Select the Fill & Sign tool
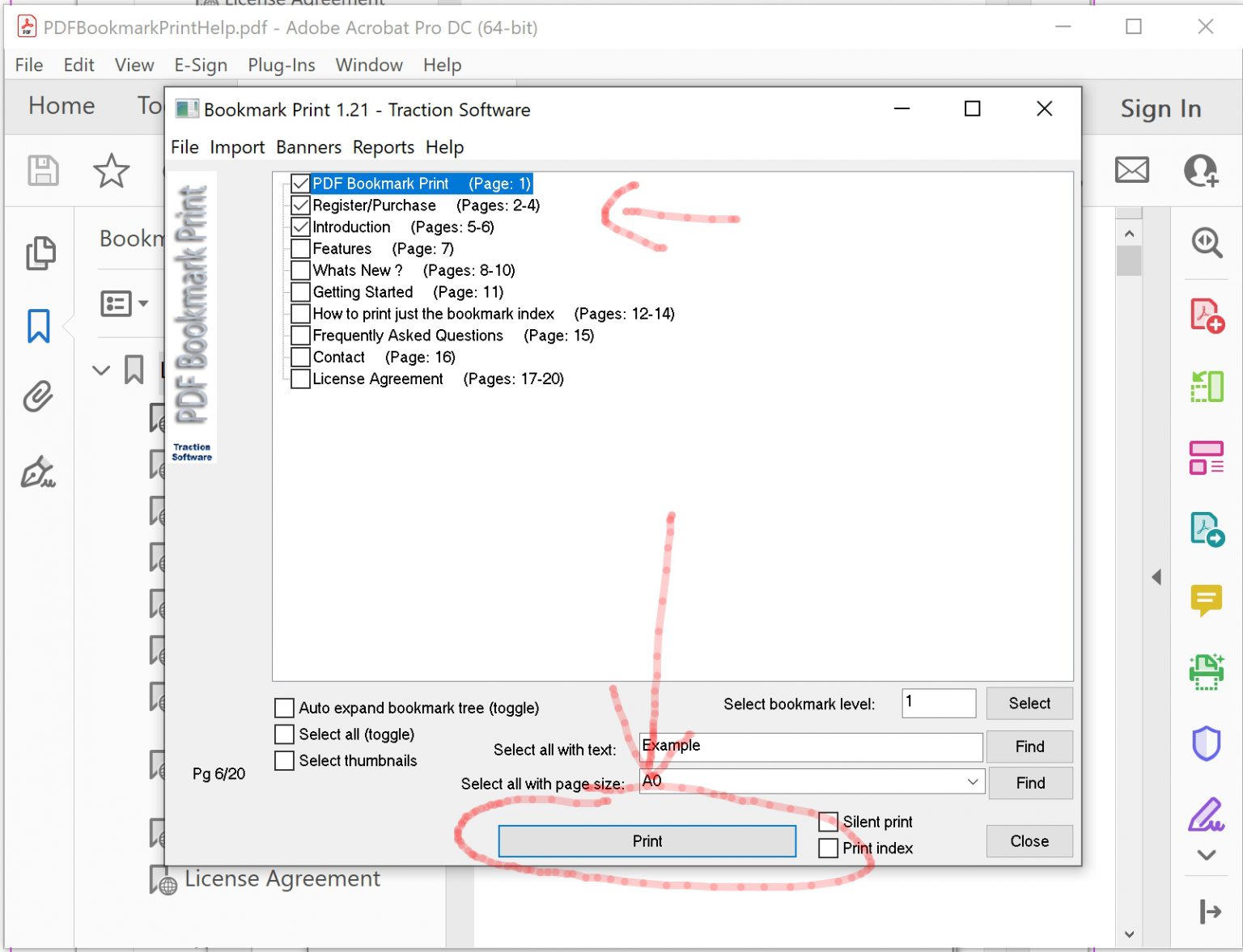The width and height of the screenshot is (1243, 952). click(1207, 813)
